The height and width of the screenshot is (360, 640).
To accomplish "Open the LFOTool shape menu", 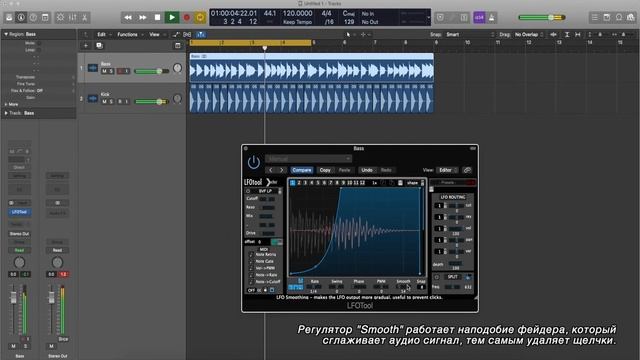I will (413, 183).
